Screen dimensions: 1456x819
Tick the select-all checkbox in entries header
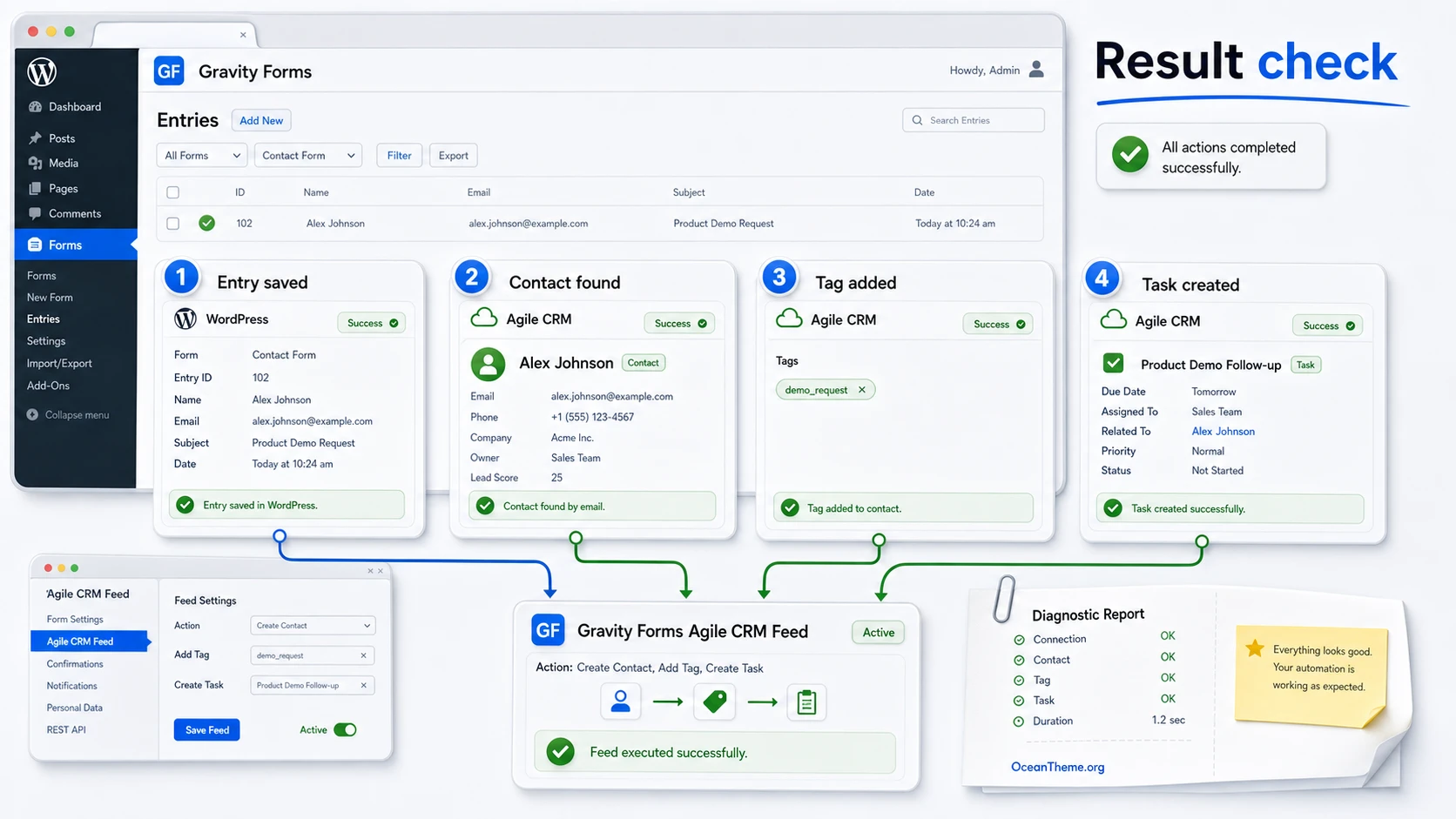point(172,192)
